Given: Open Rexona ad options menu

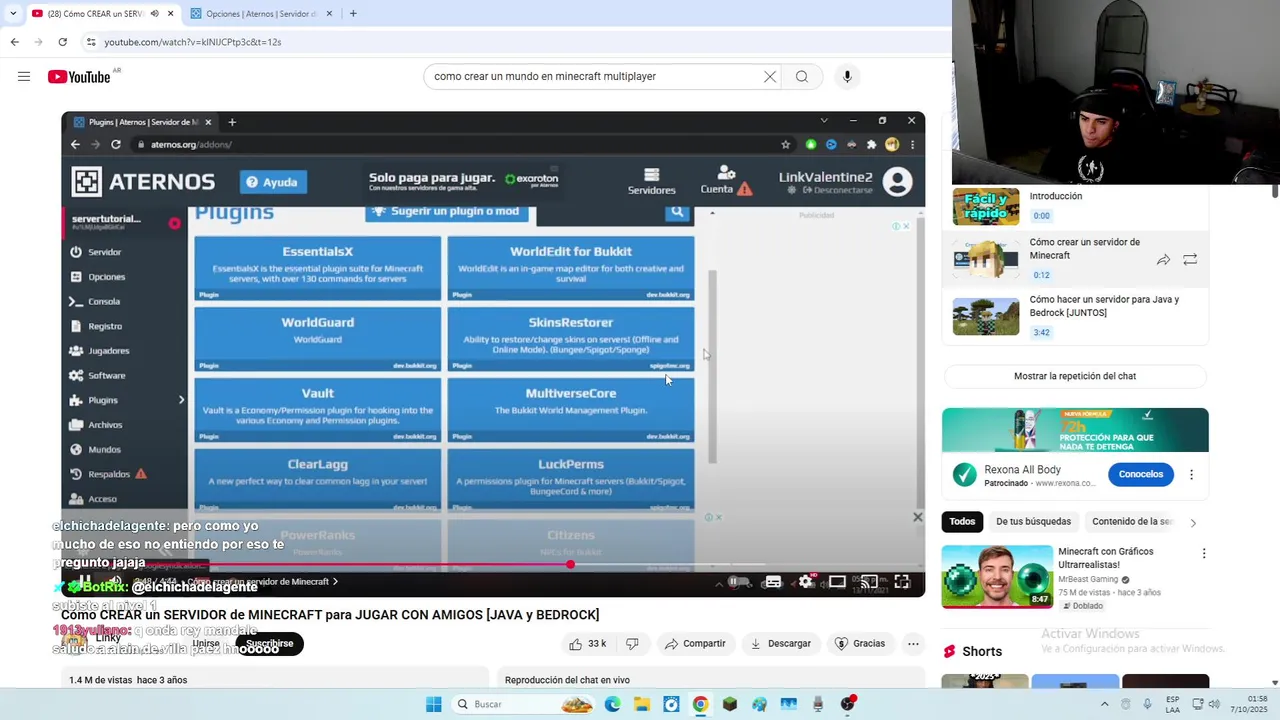Looking at the screenshot, I should click(1191, 475).
